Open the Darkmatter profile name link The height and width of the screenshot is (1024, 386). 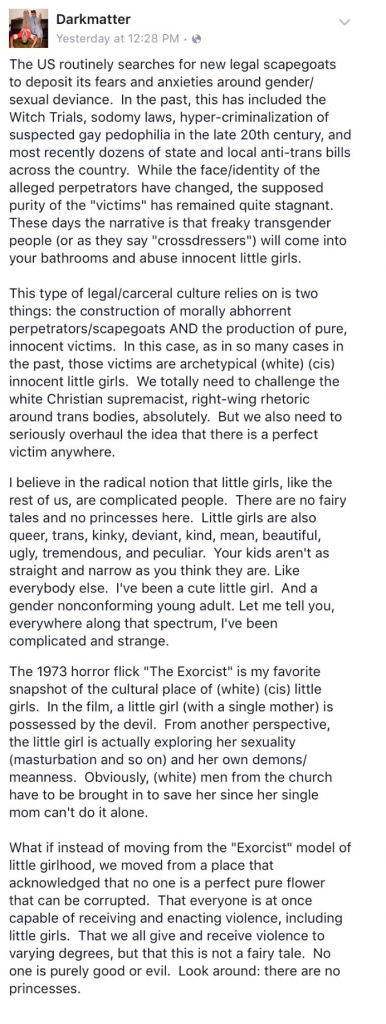pos(91,21)
